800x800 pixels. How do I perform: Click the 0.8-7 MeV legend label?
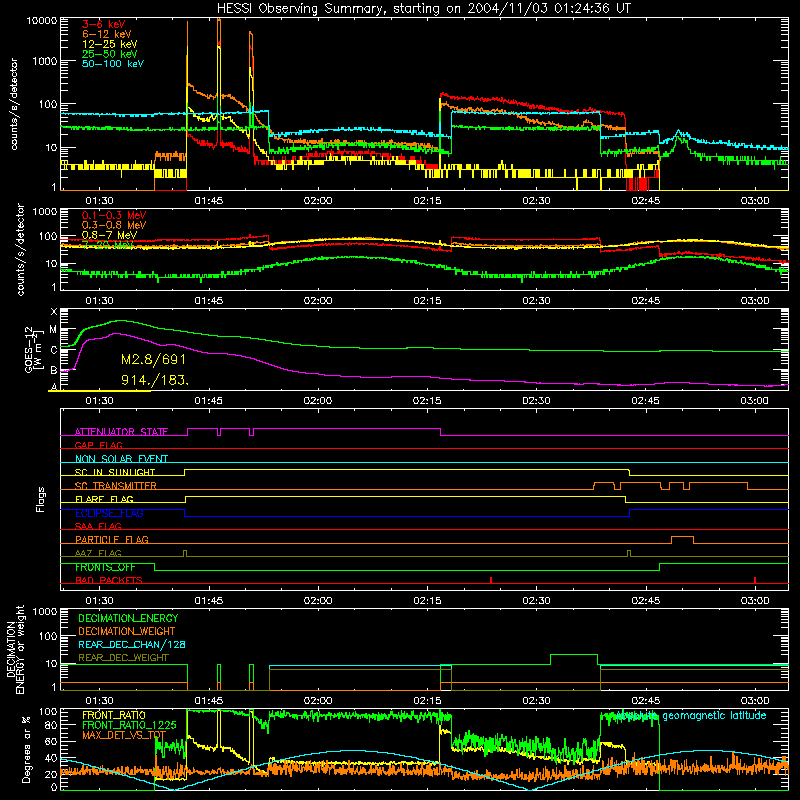click(x=110, y=235)
